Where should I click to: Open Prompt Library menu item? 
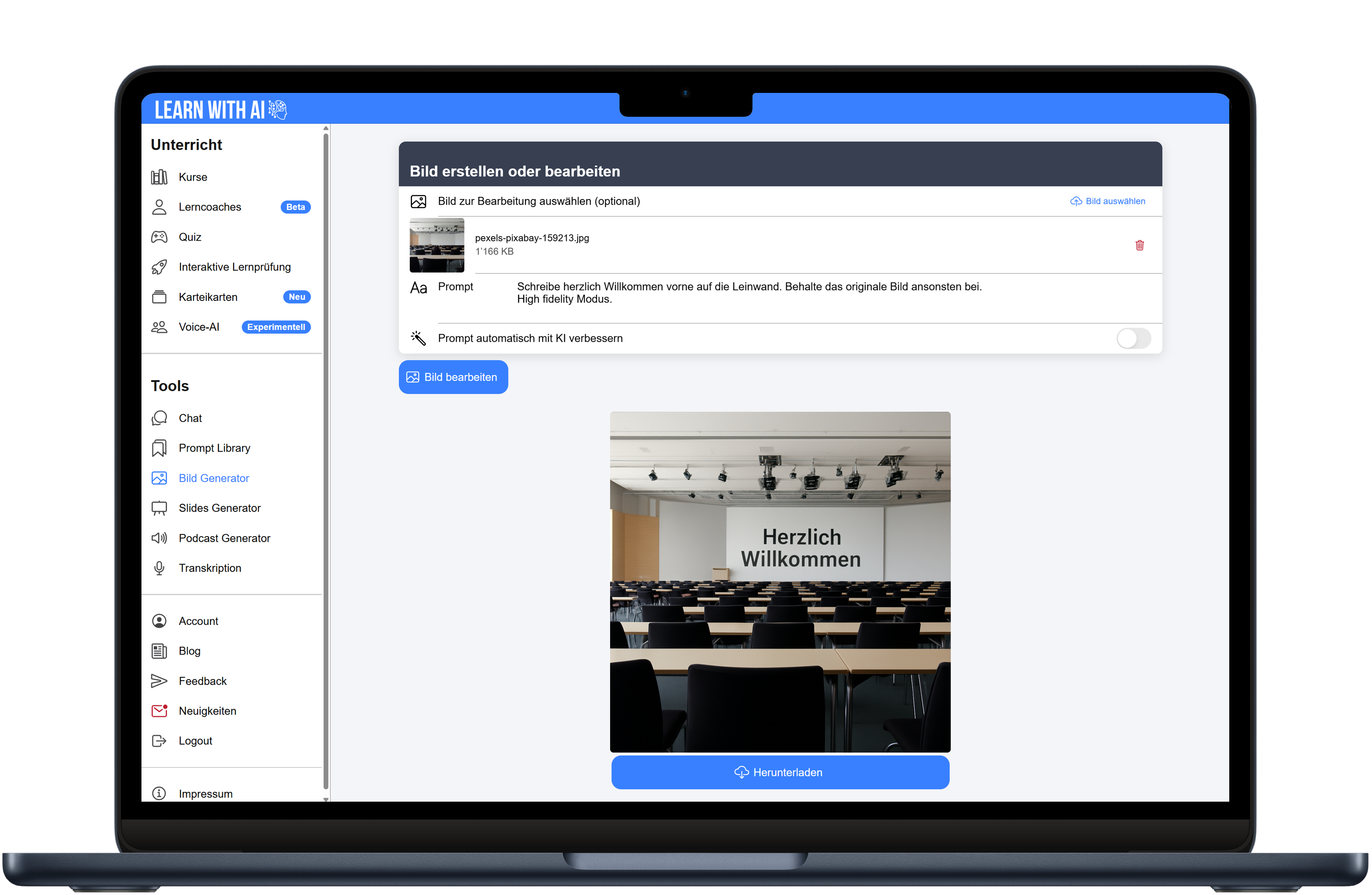(x=214, y=448)
